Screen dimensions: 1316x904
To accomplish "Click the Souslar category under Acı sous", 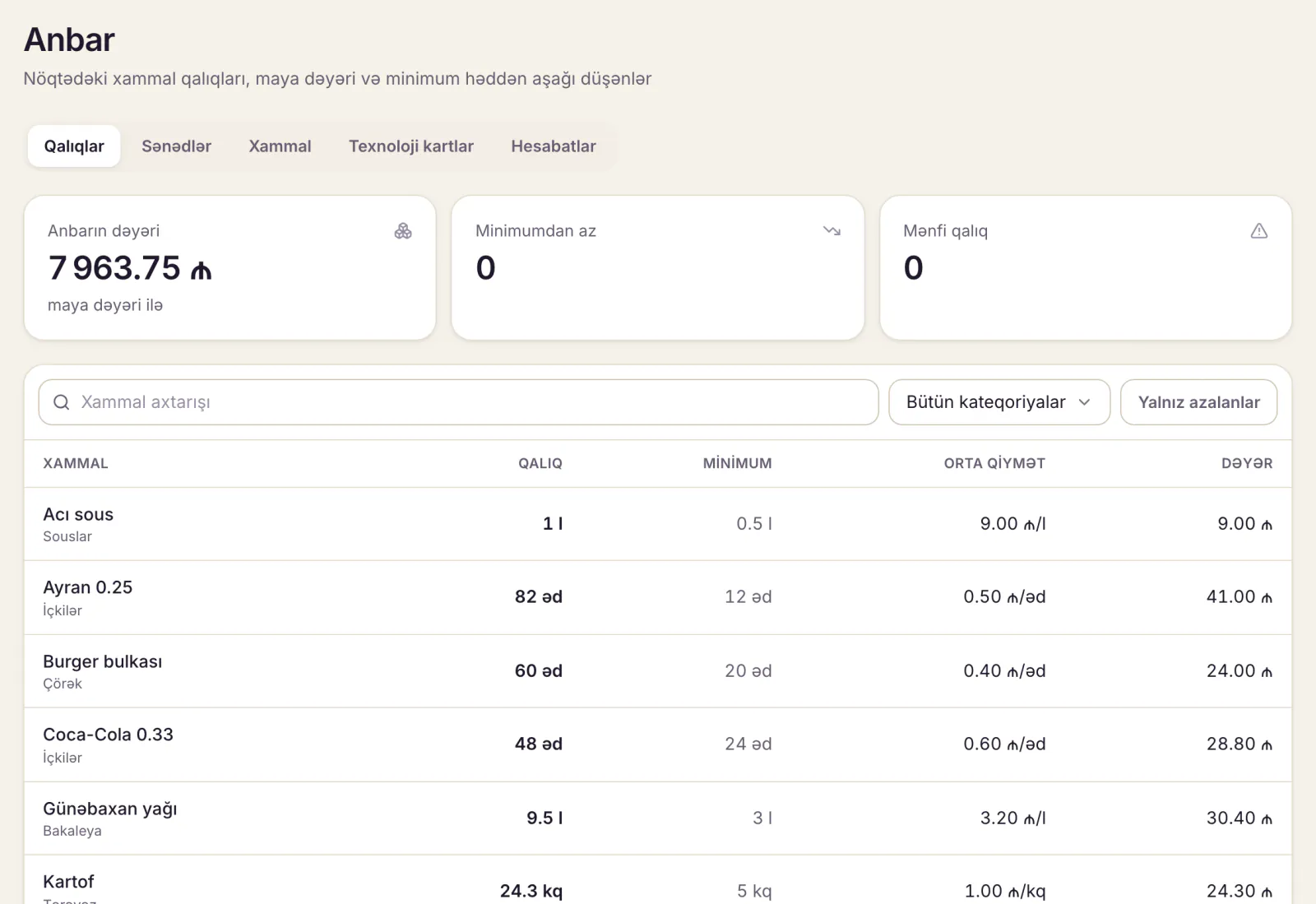I will pyautogui.click(x=67, y=536).
